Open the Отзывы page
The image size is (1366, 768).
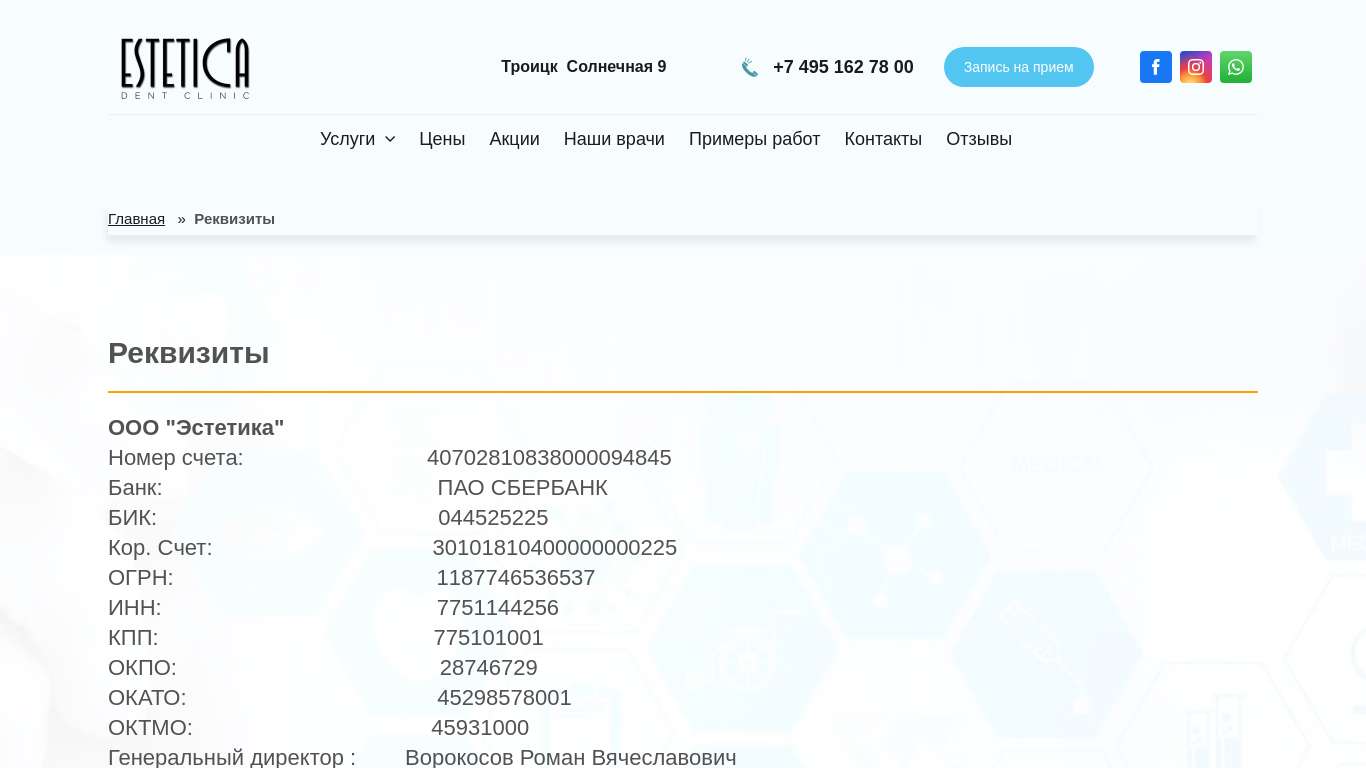point(978,139)
